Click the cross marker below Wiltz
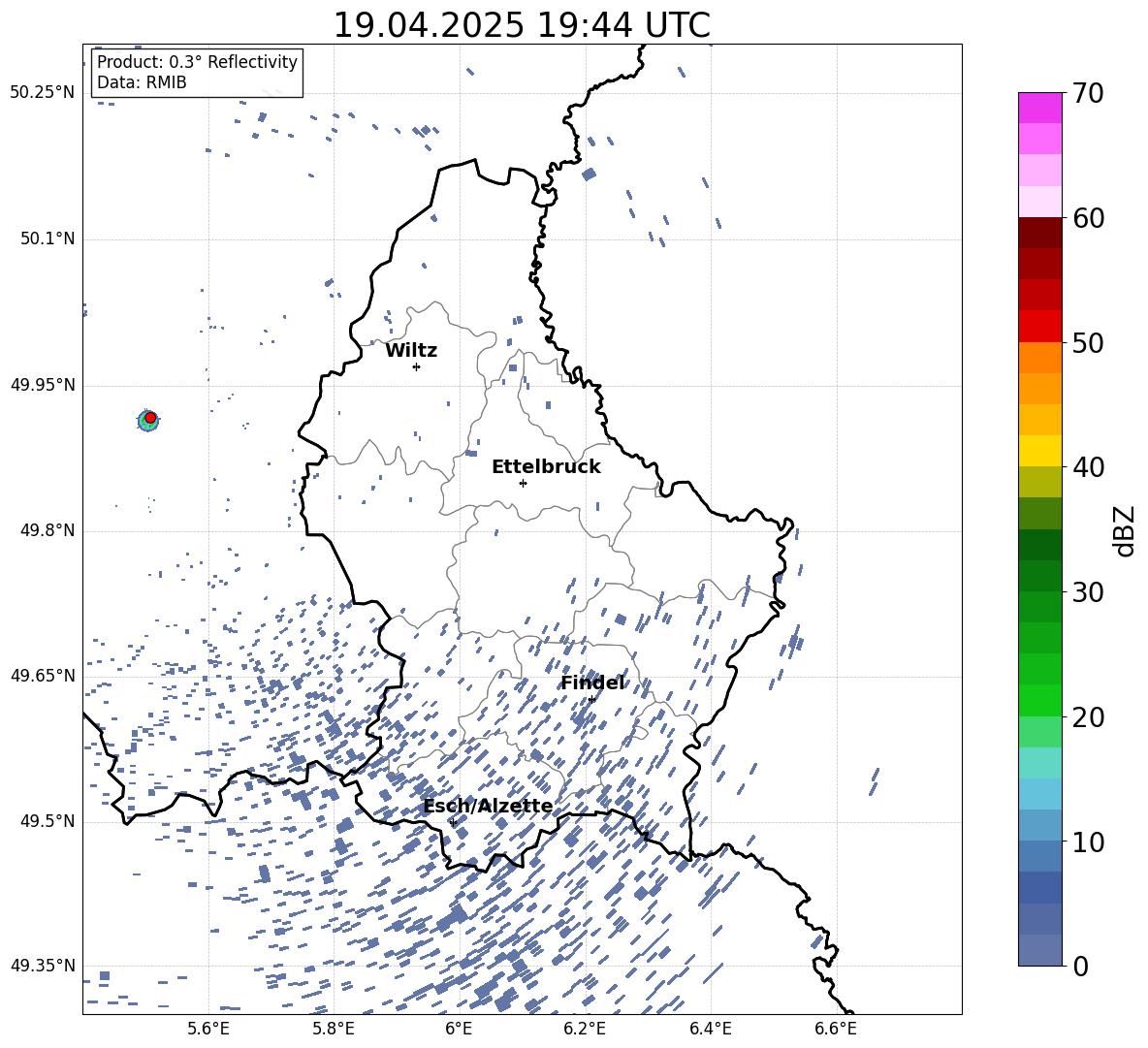Screen dimensions: 1148x1048 coord(417,366)
